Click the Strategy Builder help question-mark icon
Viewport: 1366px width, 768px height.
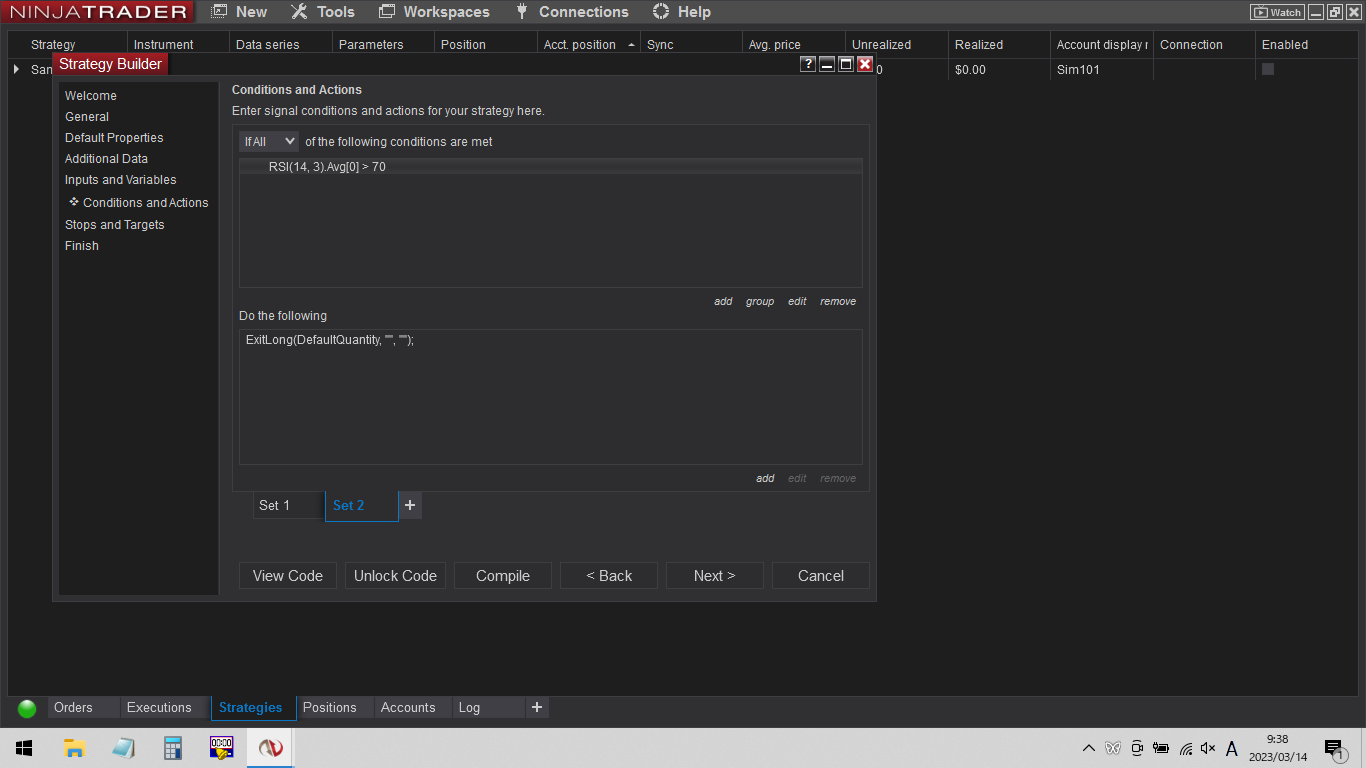tap(808, 64)
